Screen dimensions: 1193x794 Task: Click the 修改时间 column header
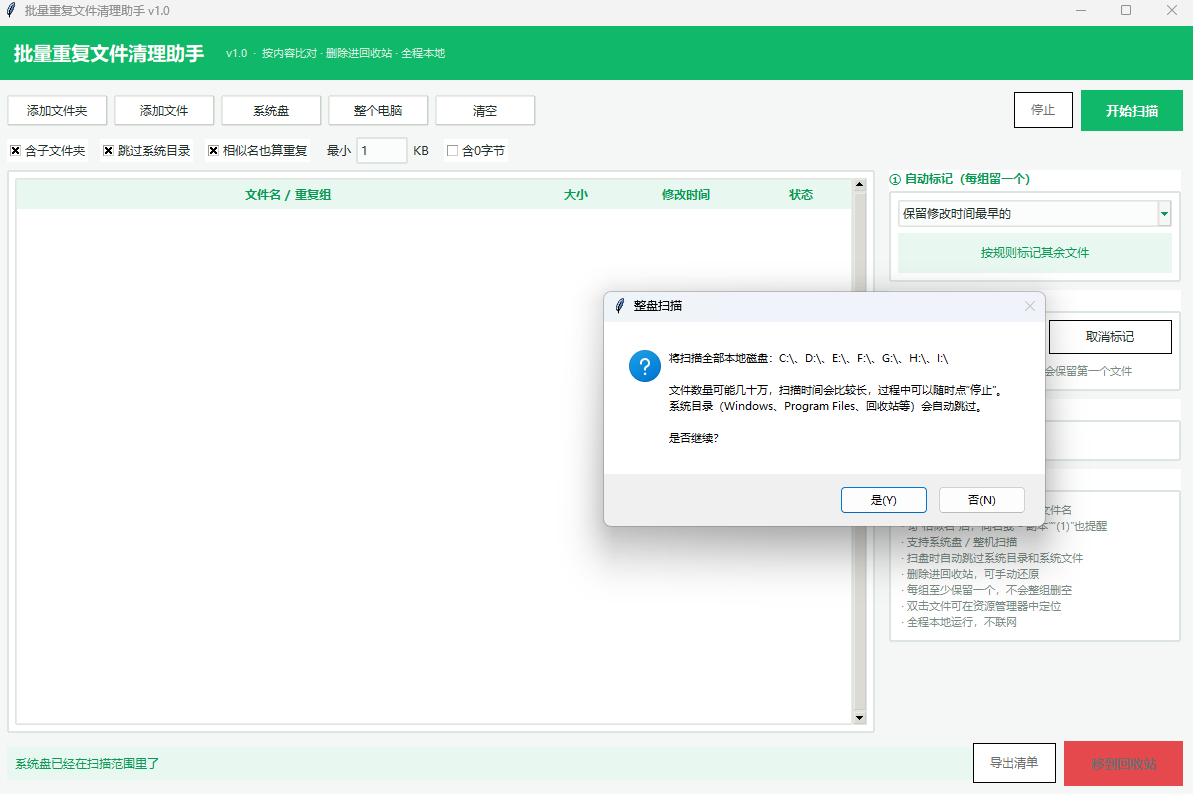(686, 195)
